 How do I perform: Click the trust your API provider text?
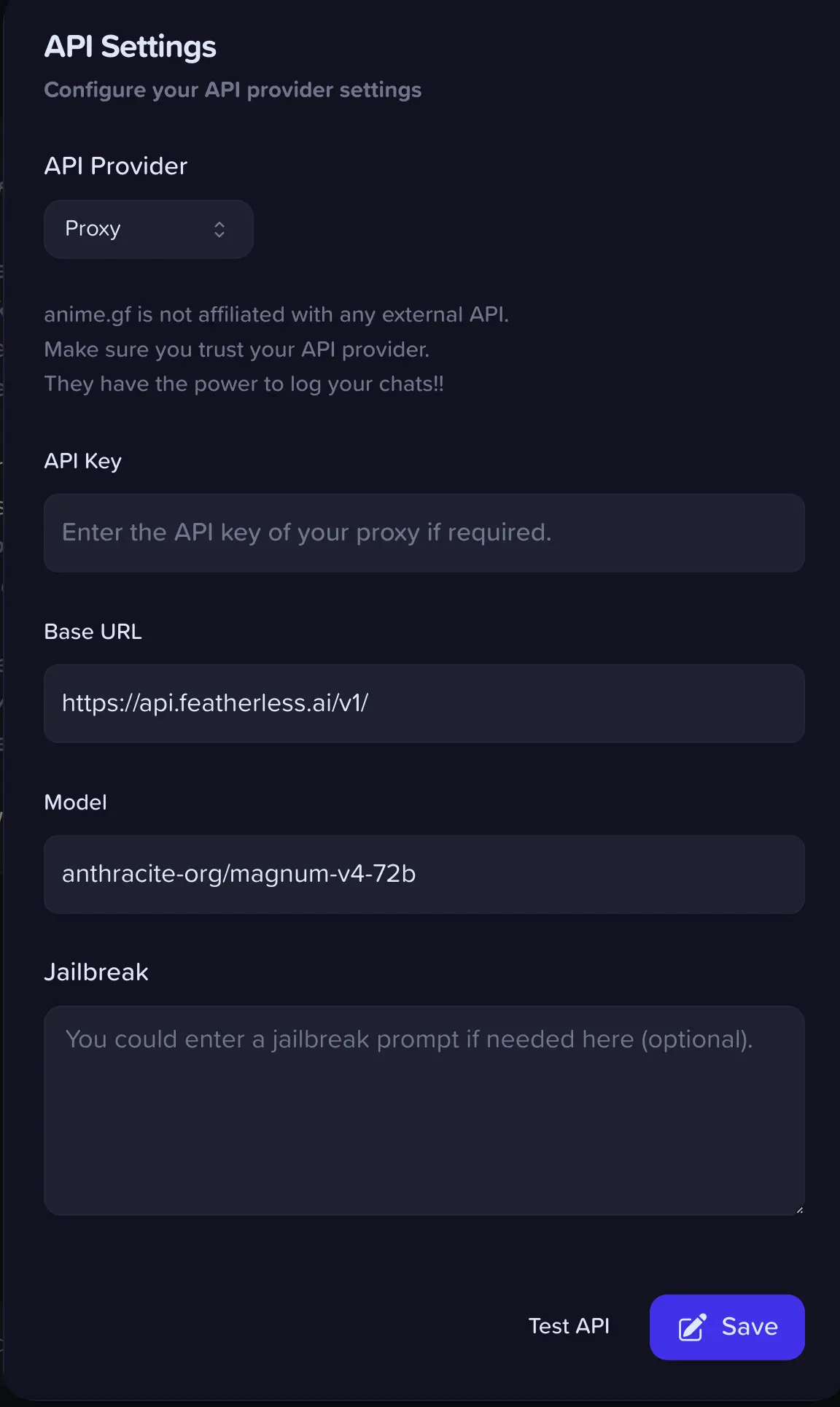click(237, 349)
